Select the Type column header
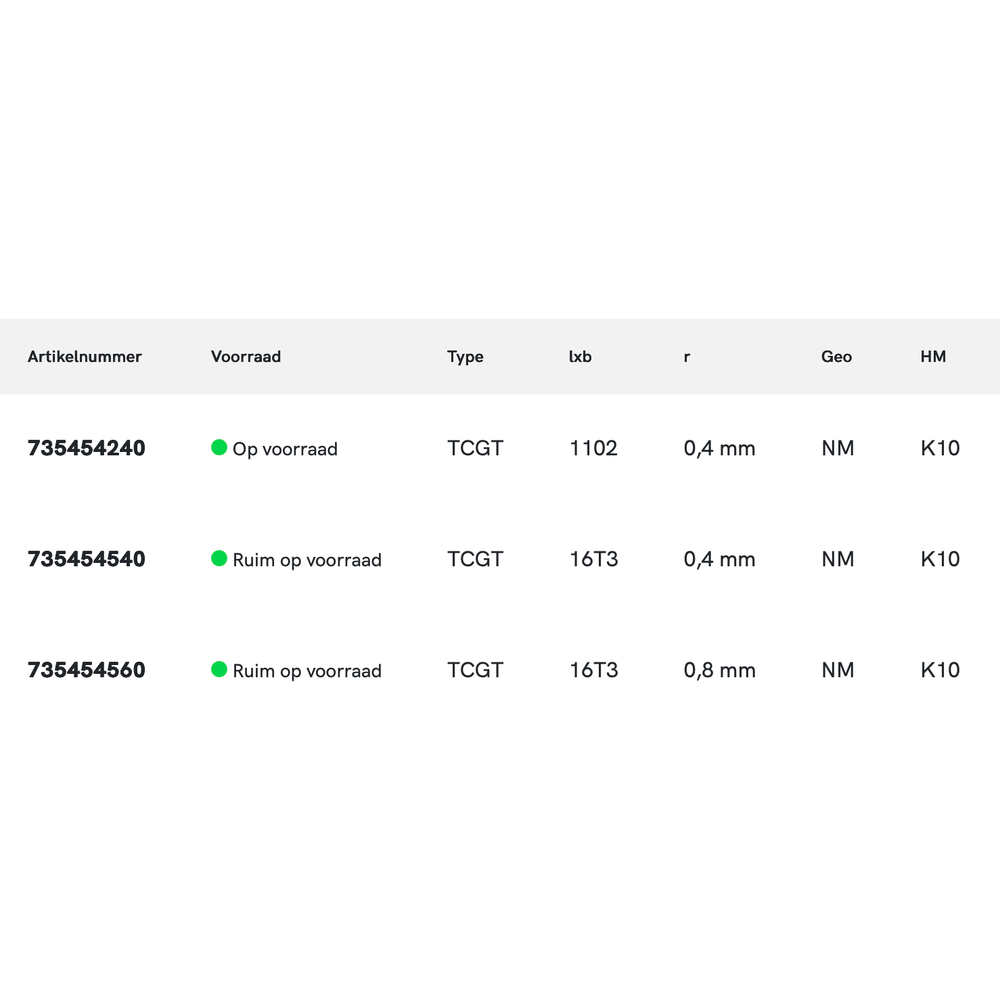 click(465, 357)
